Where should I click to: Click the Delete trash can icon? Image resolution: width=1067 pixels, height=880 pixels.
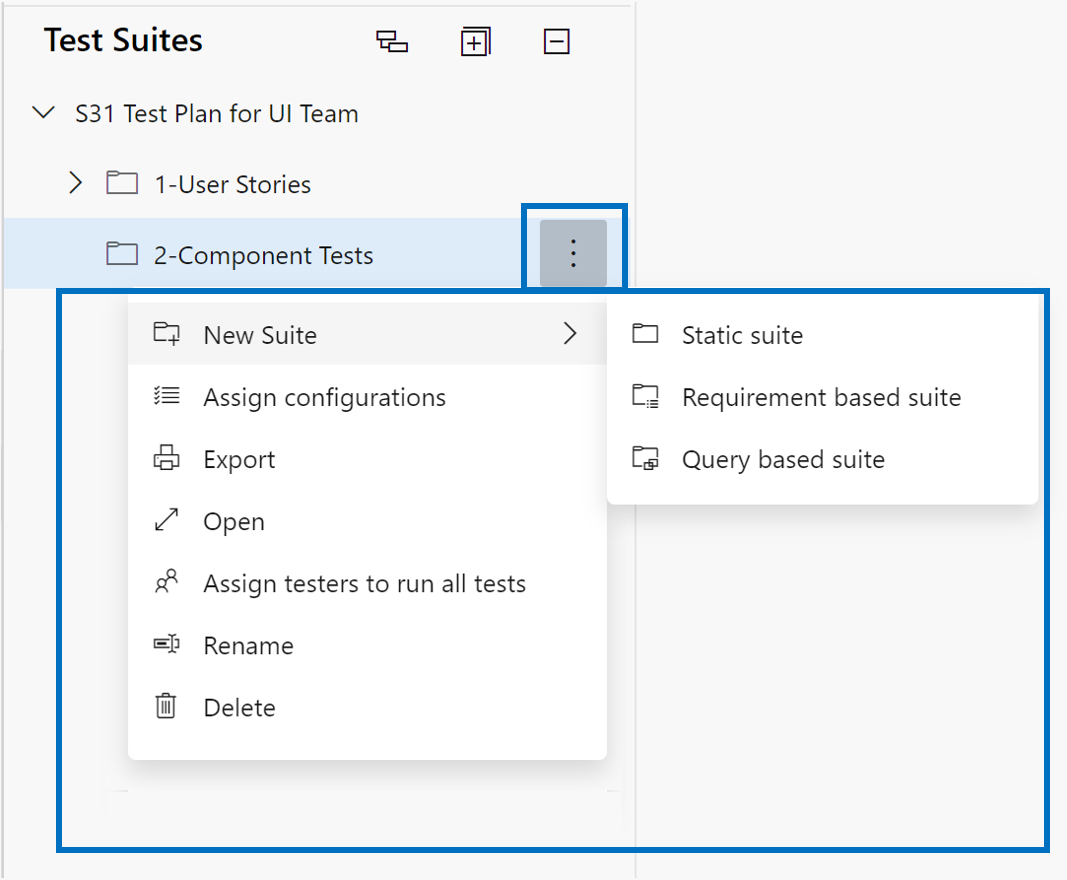point(166,707)
